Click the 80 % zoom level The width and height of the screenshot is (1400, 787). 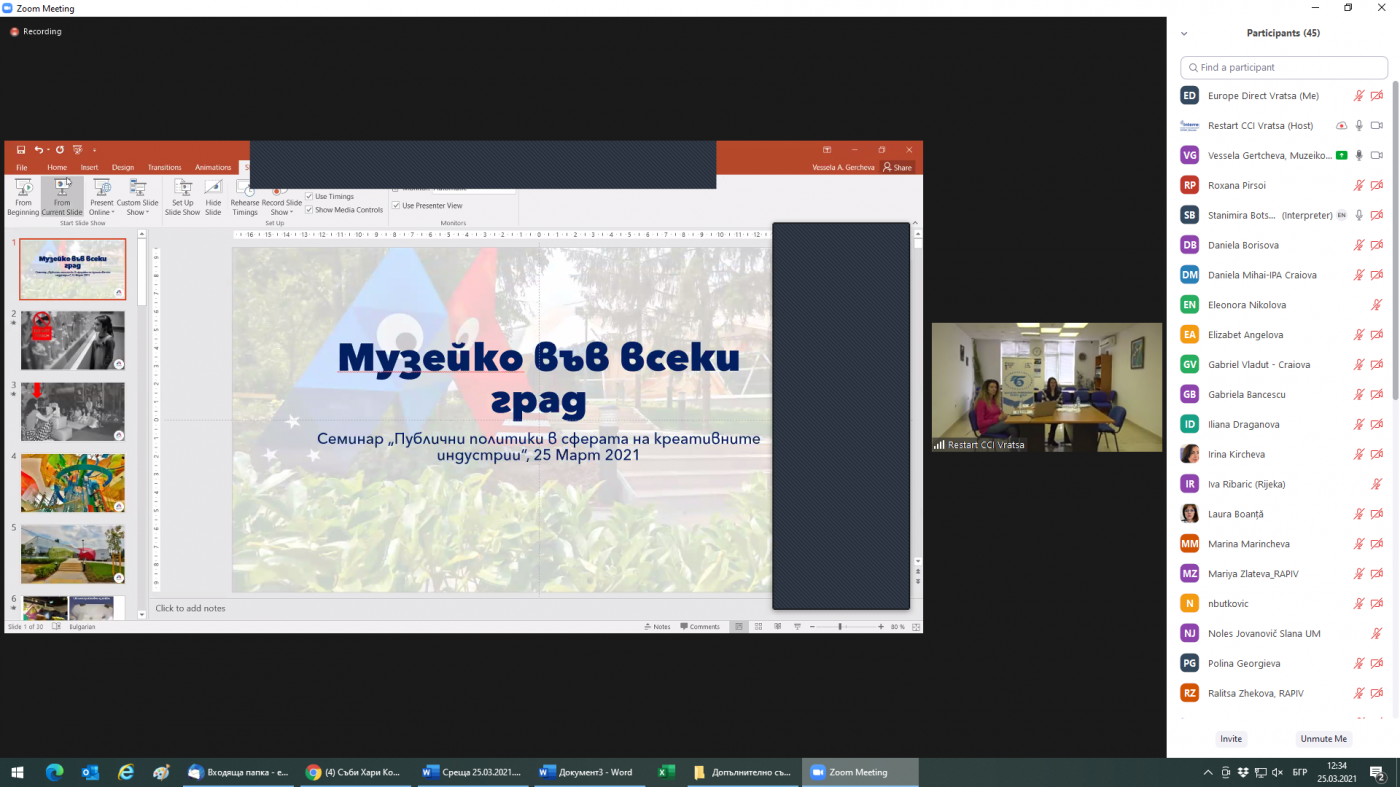897,627
